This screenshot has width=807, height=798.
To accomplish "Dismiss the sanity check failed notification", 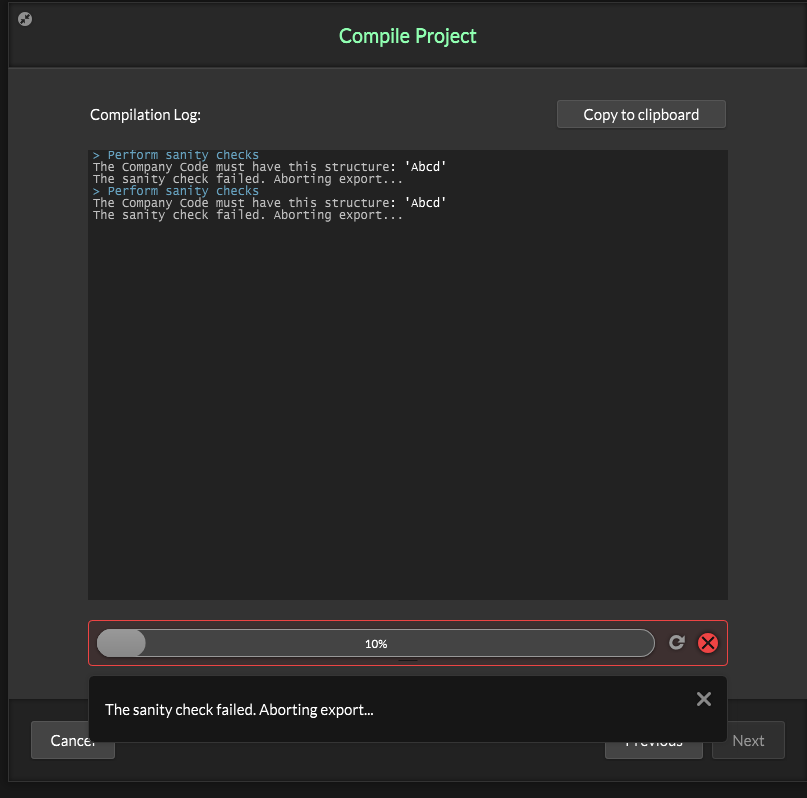I will tap(704, 699).
